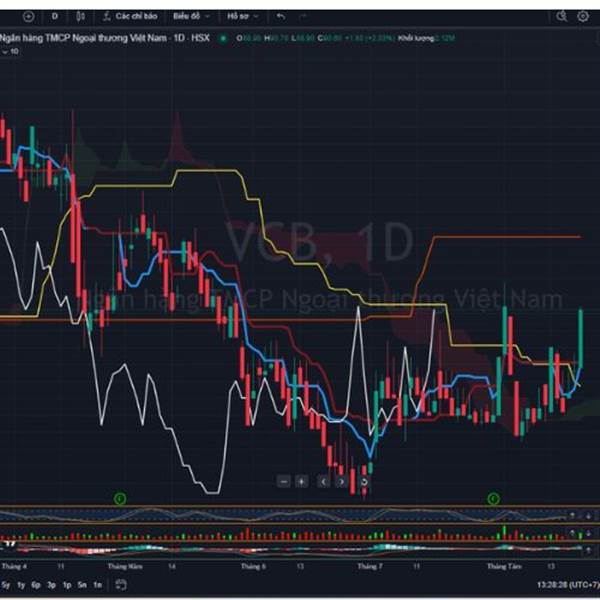Click the add symbol plus icon
Screen dimensions: 600x600
(27, 16)
